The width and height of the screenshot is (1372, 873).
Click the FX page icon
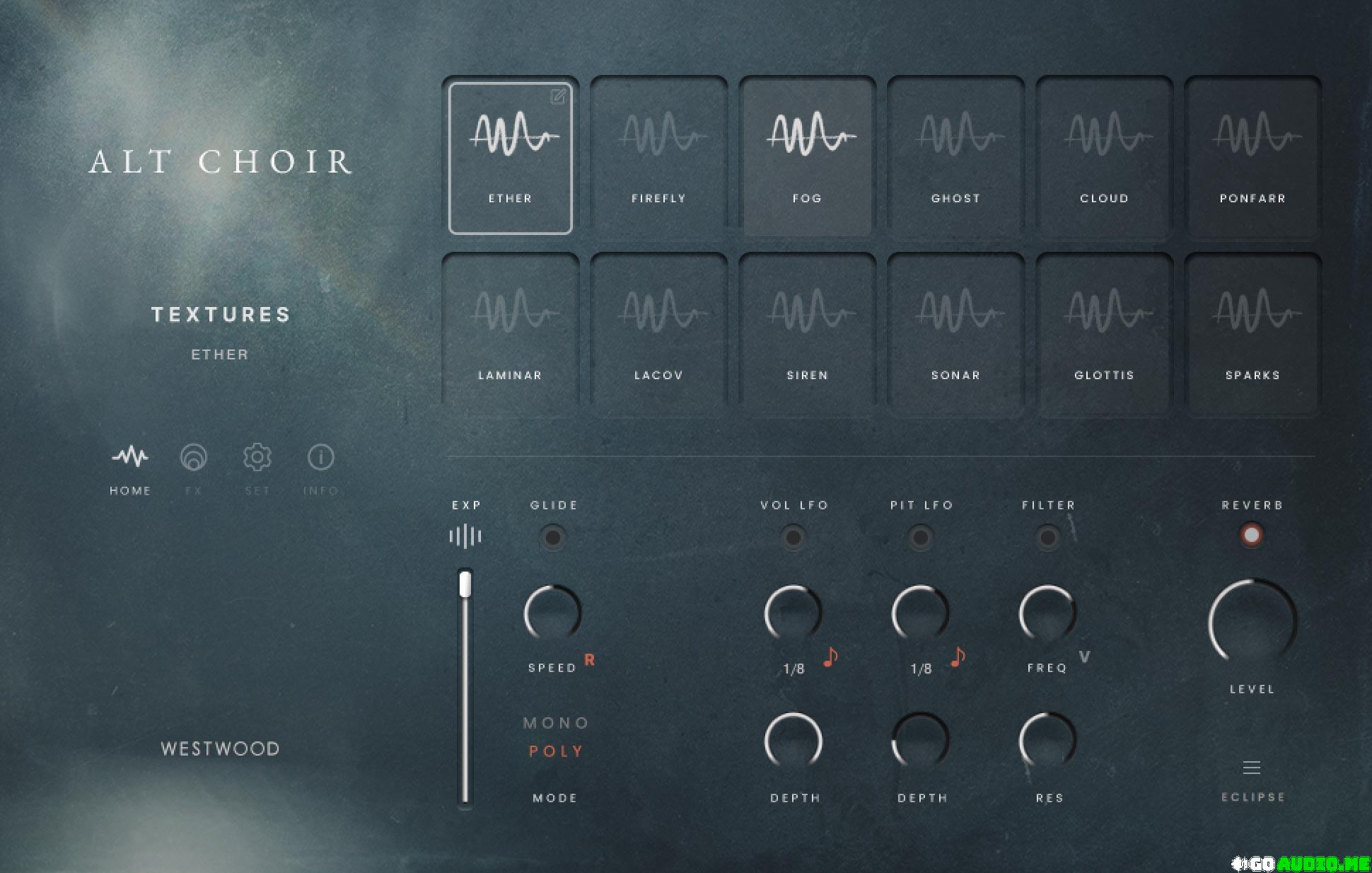tap(193, 458)
